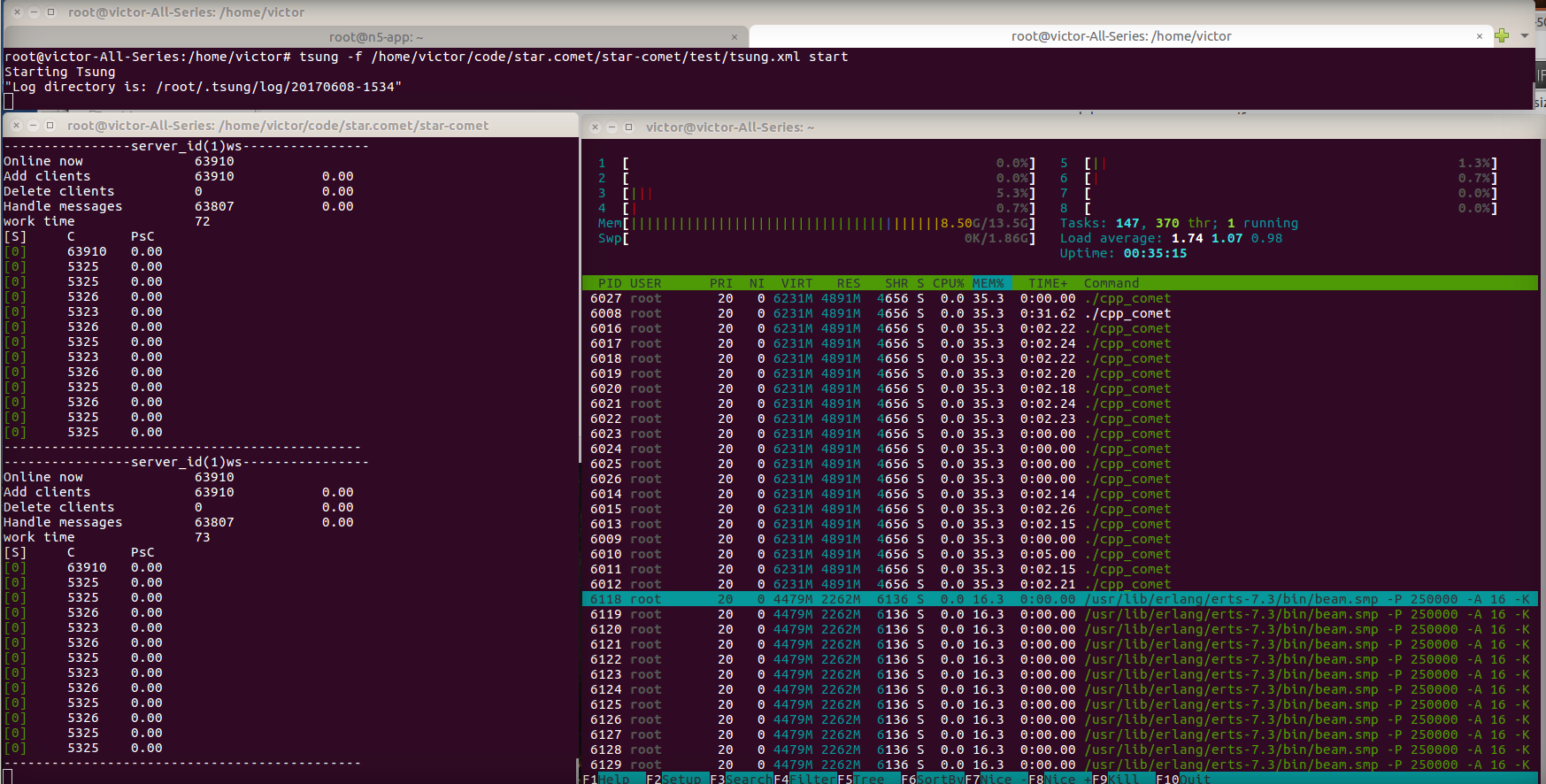The image size is (1546, 784).
Task: Select the beam.smp process 6119 row
Action: coord(885,614)
